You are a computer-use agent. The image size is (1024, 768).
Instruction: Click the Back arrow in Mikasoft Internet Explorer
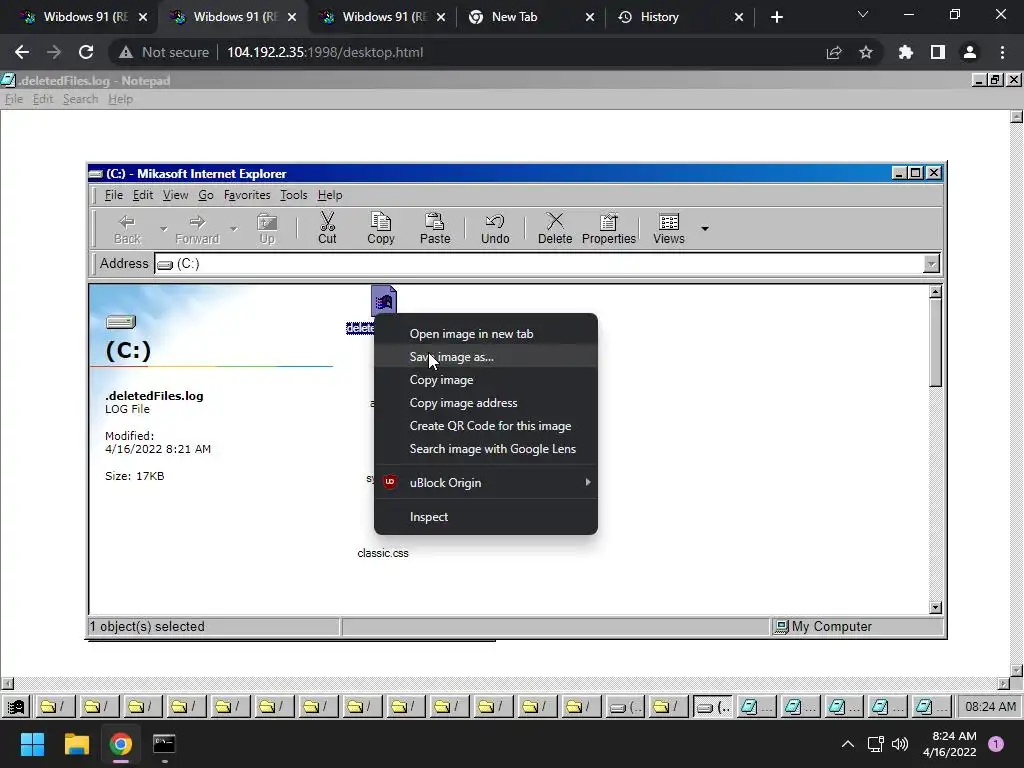click(x=127, y=221)
